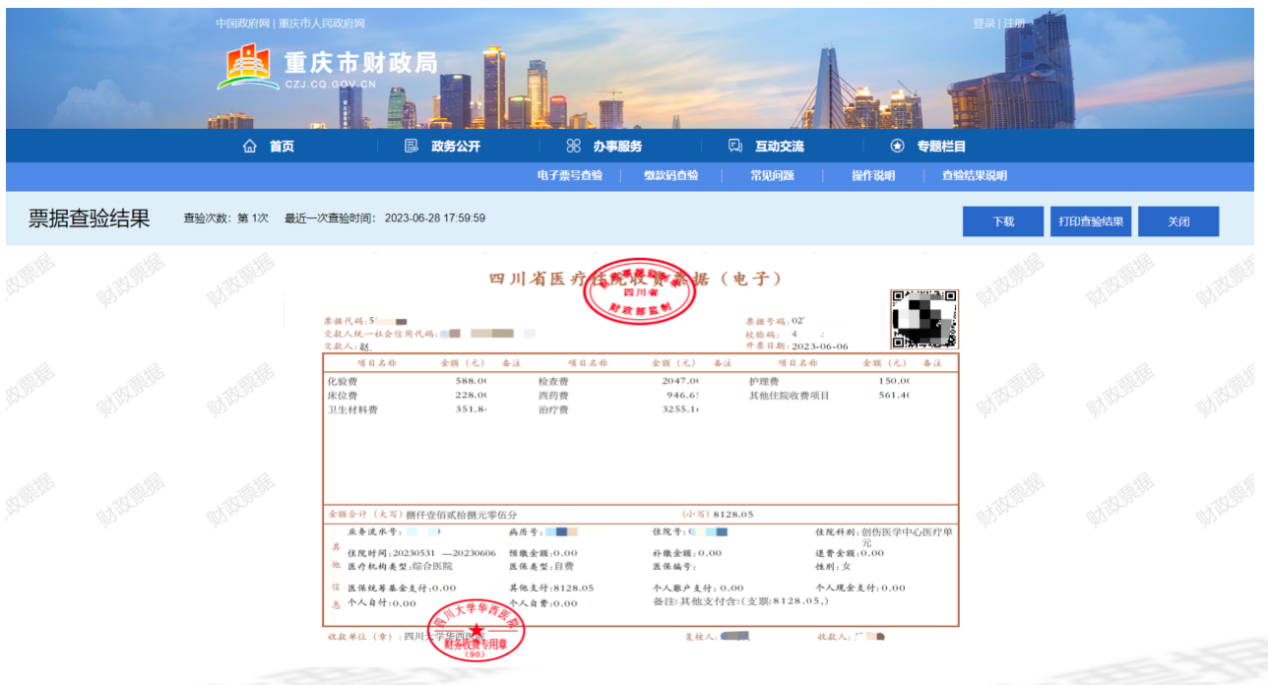
Task: Click the 登录 link at top right
Action: 984,23
